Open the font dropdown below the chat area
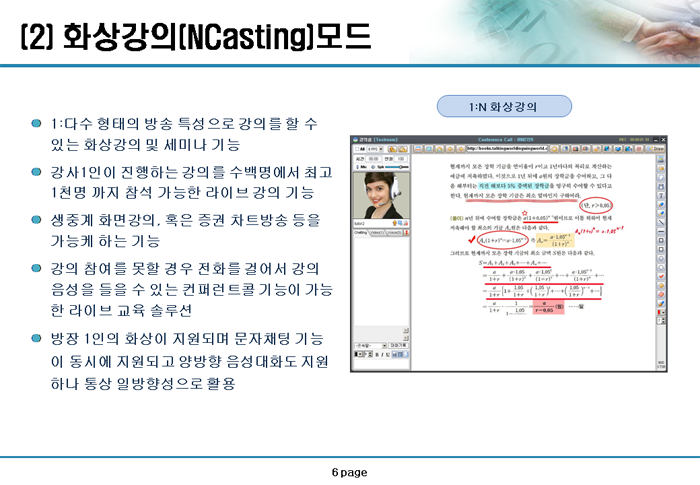The height and width of the screenshot is (485, 700). 371,346
